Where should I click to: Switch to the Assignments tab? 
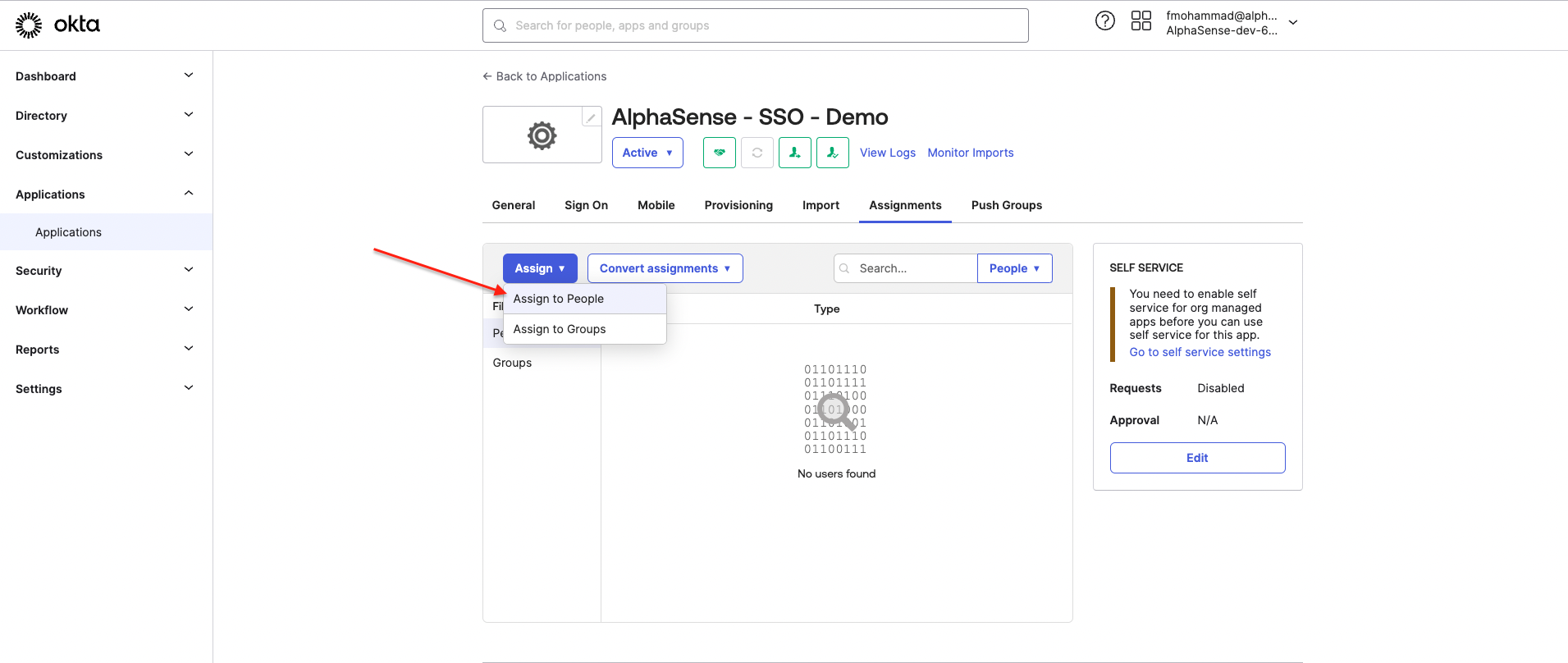(x=905, y=205)
